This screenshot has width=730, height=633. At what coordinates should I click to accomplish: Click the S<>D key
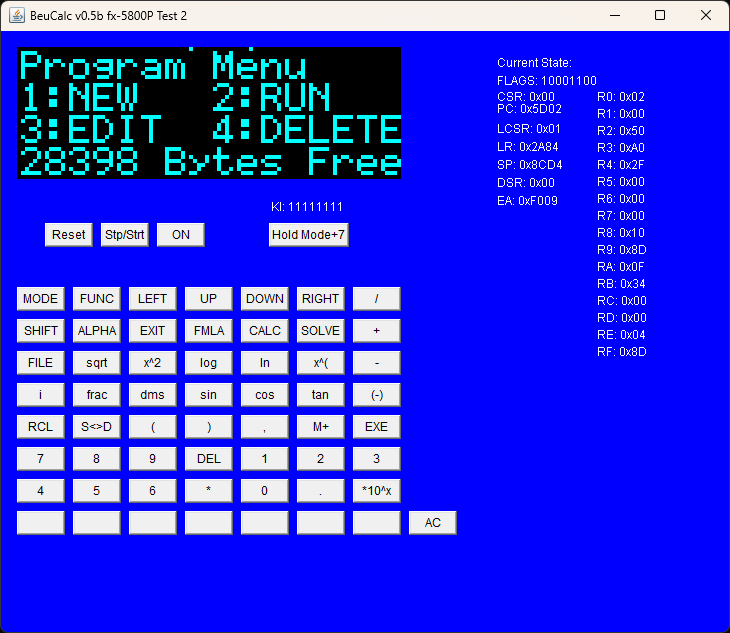(x=96, y=427)
